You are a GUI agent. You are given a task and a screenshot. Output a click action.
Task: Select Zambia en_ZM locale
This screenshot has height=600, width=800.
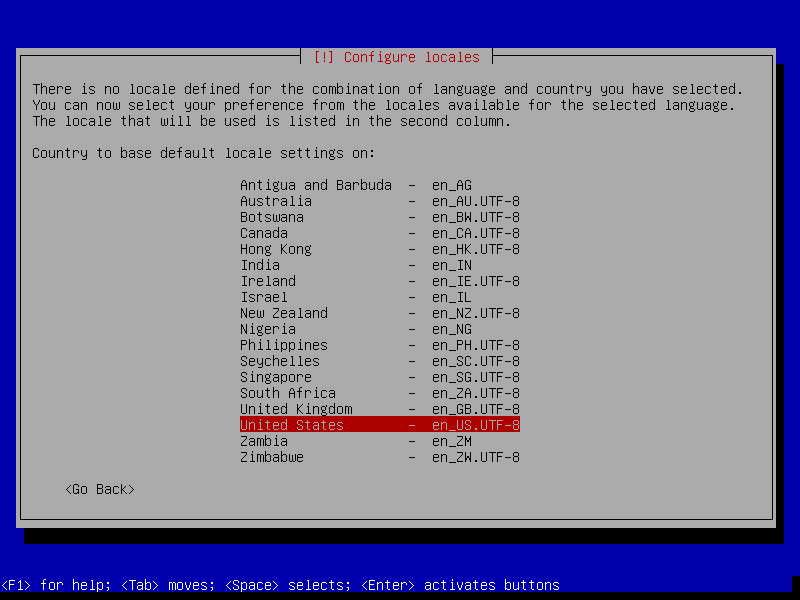click(x=264, y=440)
